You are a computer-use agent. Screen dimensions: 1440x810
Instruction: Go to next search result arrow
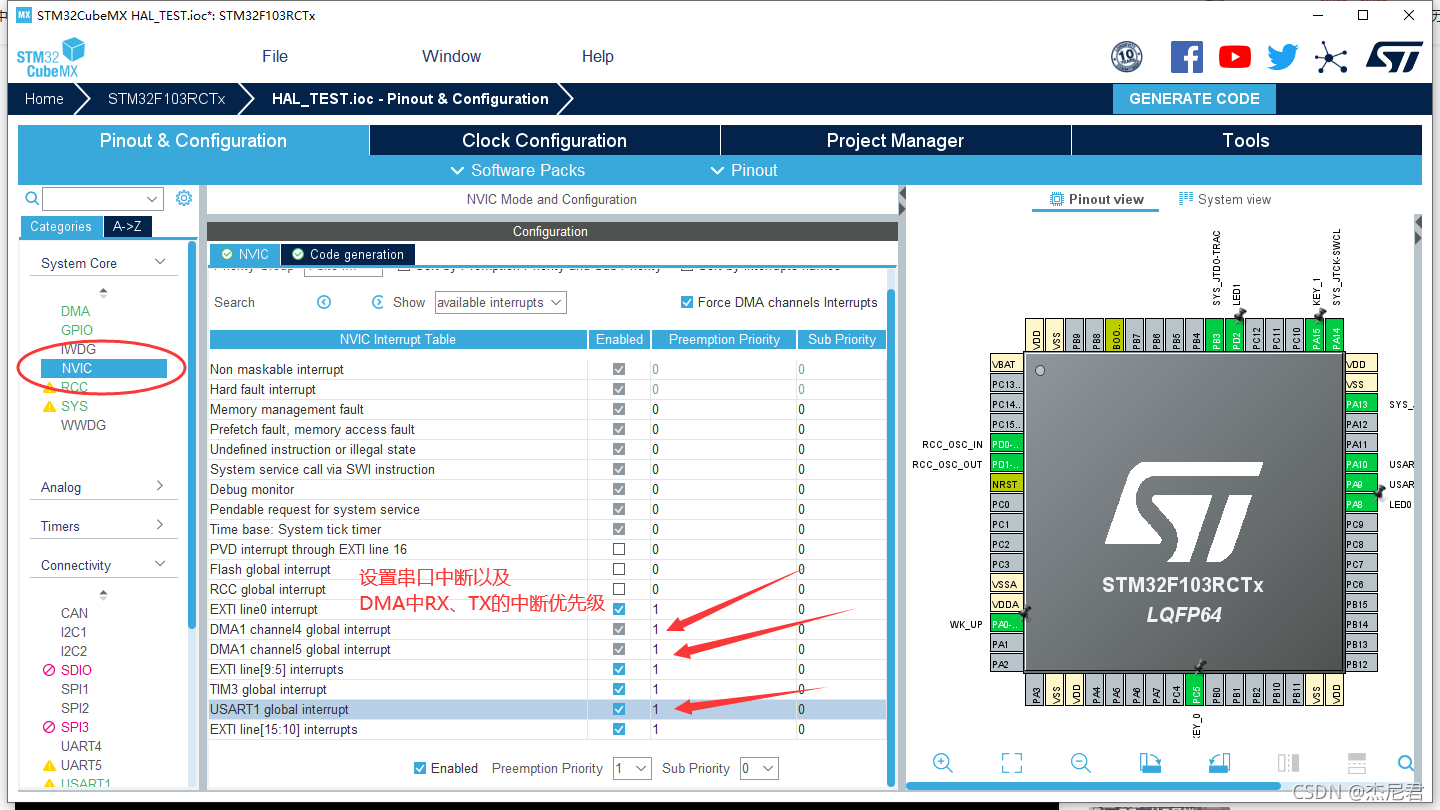tap(378, 302)
